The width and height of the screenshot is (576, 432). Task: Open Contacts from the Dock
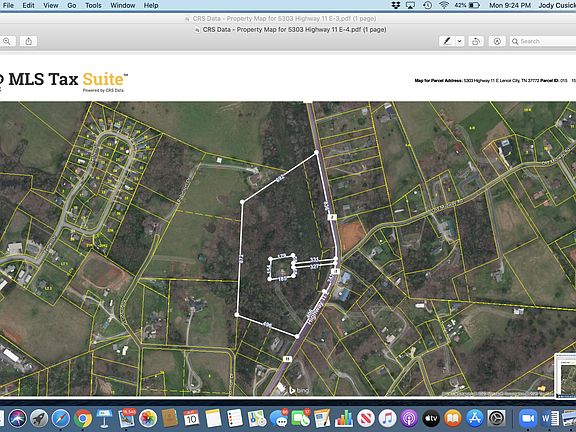[170, 418]
